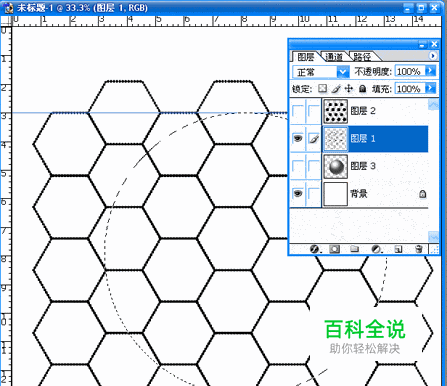Toggle link box next to 图层 3

(x=314, y=166)
